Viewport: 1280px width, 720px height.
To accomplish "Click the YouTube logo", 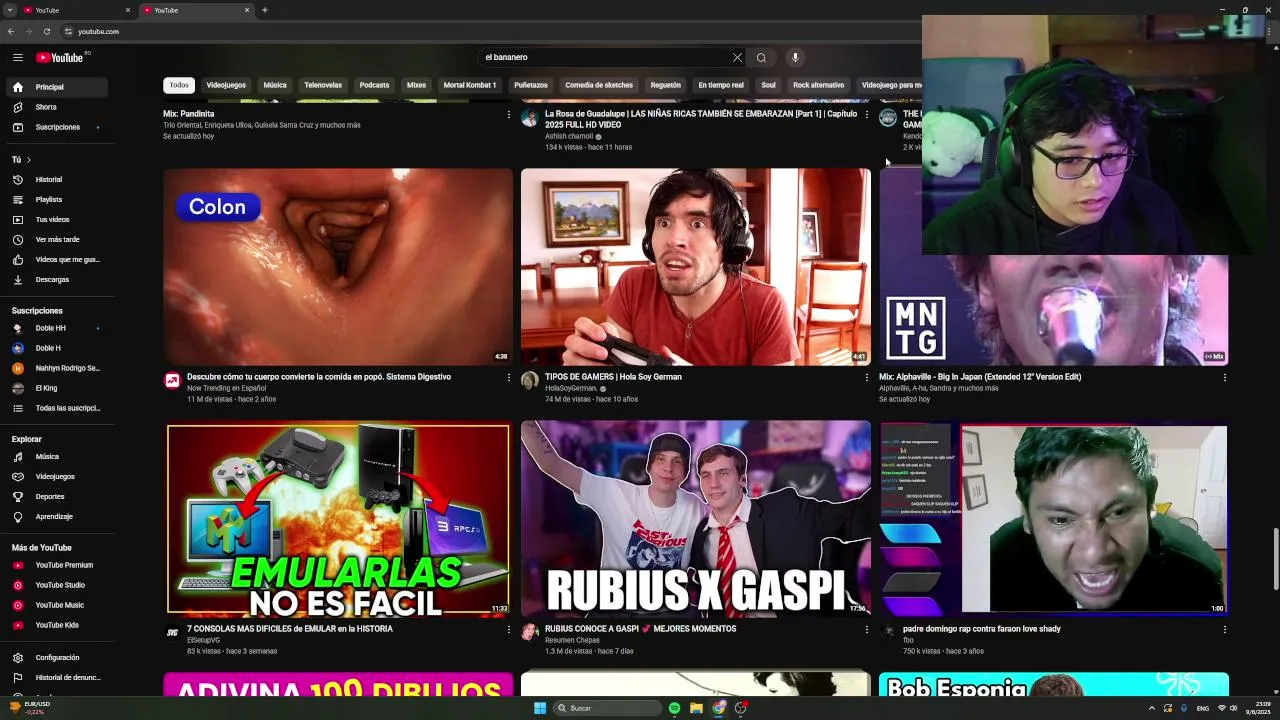I will (60, 57).
